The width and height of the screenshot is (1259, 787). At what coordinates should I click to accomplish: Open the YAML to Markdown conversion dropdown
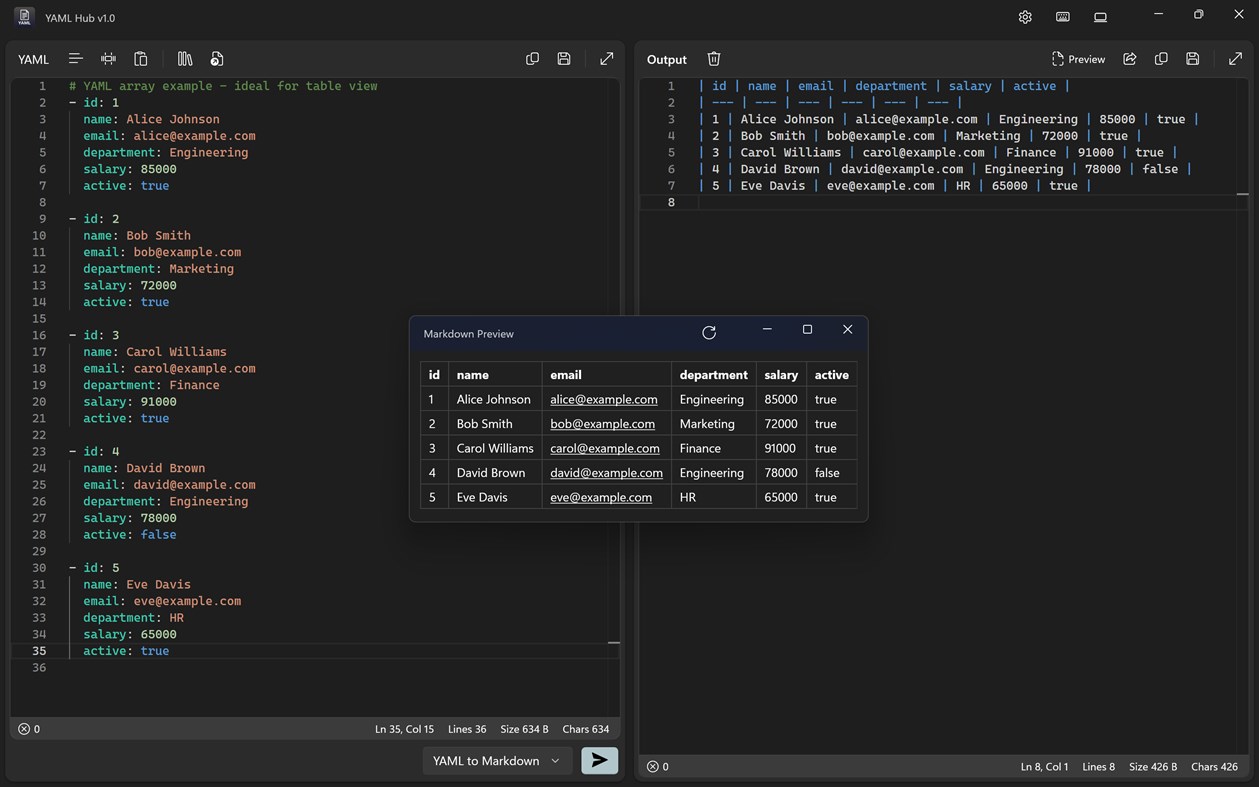[x=497, y=761]
